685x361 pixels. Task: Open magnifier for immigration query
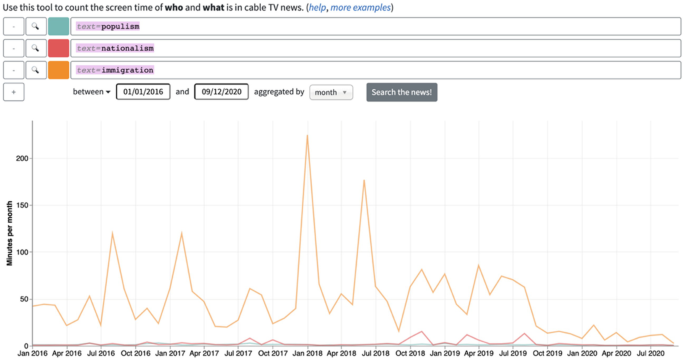pos(36,70)
